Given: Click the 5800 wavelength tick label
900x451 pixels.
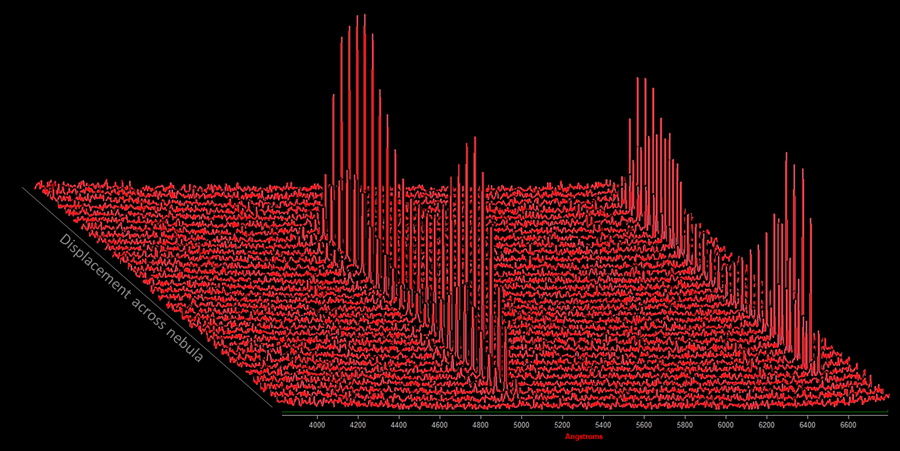Looking at the screenshot, I should 685,425.
